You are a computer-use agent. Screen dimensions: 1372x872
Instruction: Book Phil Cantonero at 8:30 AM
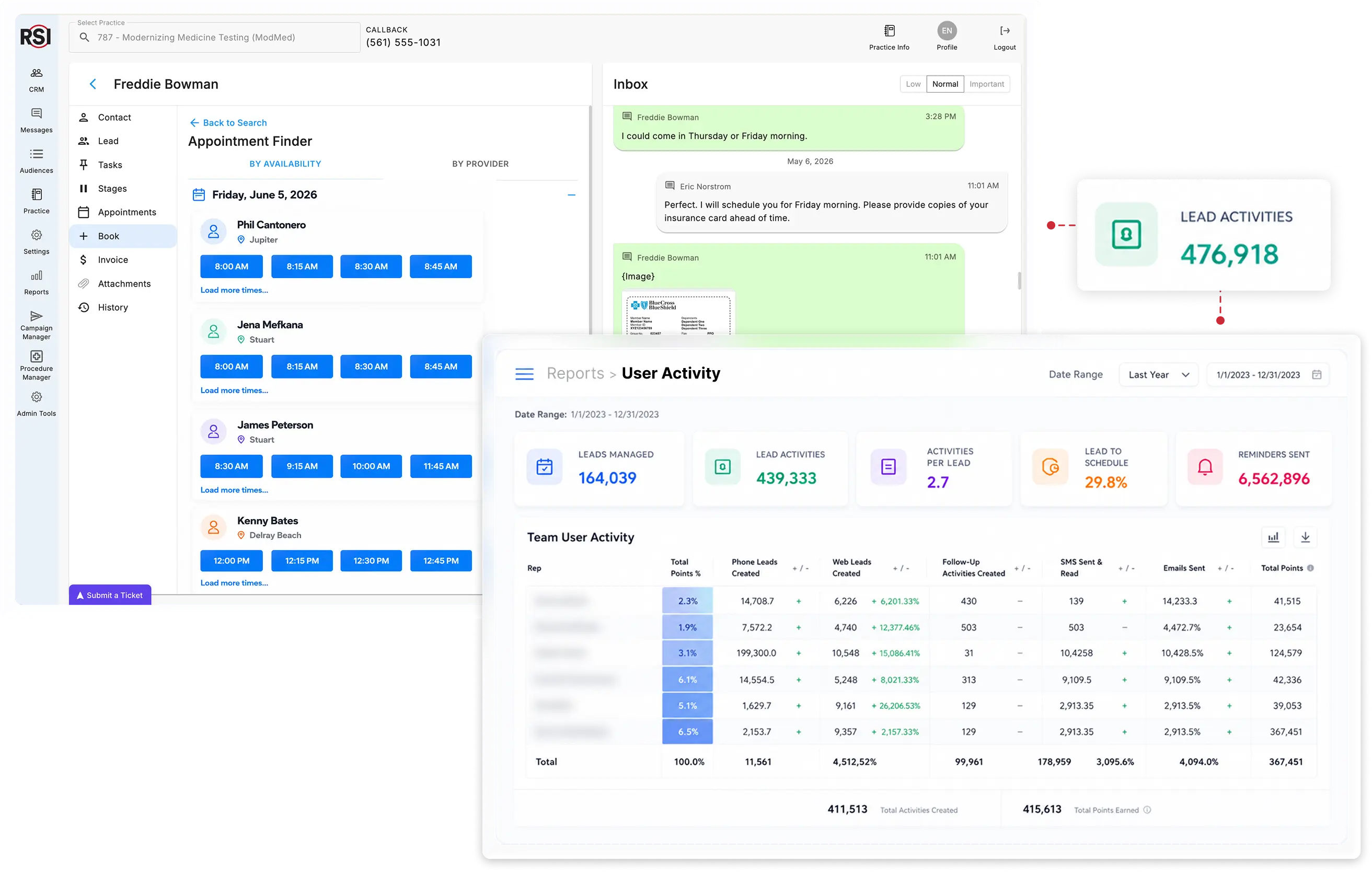[371, 267]
